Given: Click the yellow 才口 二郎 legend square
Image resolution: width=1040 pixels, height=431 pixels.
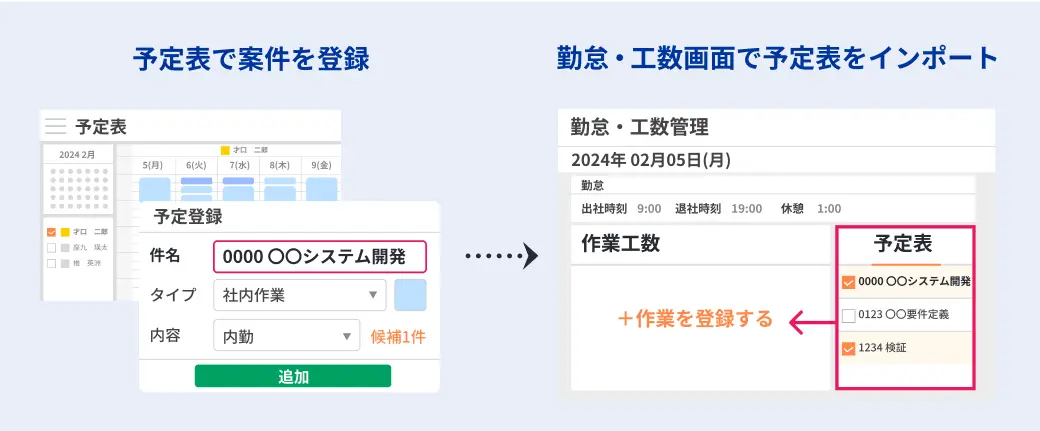Looking at the screenshot, I should [x=226, y=151].
